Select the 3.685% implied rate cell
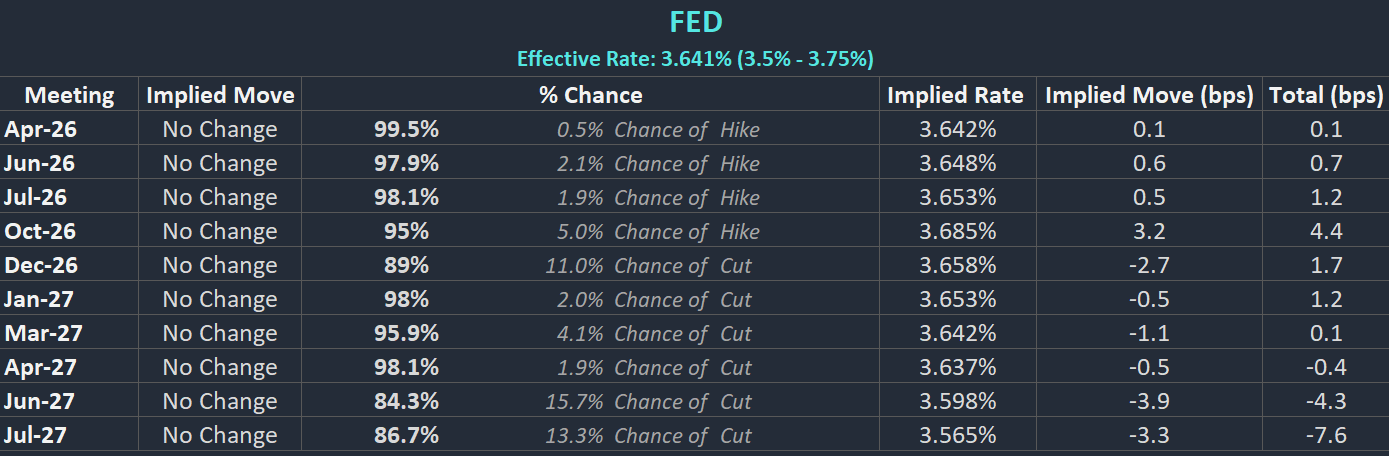 click(957, 231)
